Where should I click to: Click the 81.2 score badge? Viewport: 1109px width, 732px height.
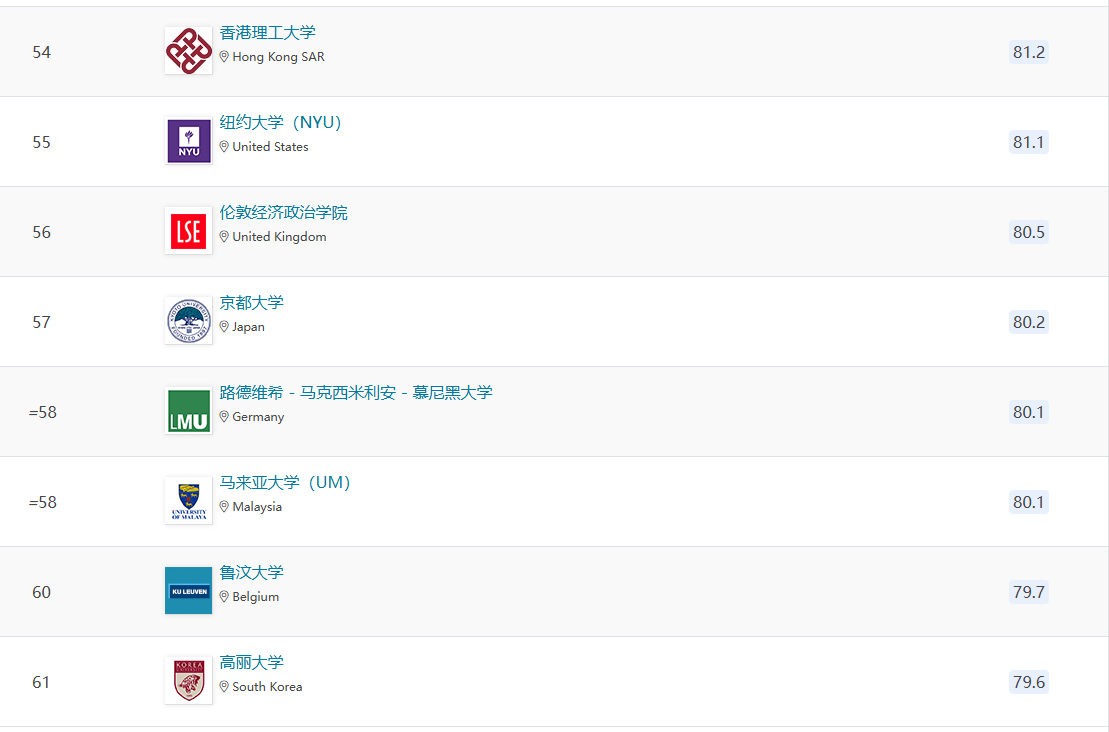point(1028,52)
